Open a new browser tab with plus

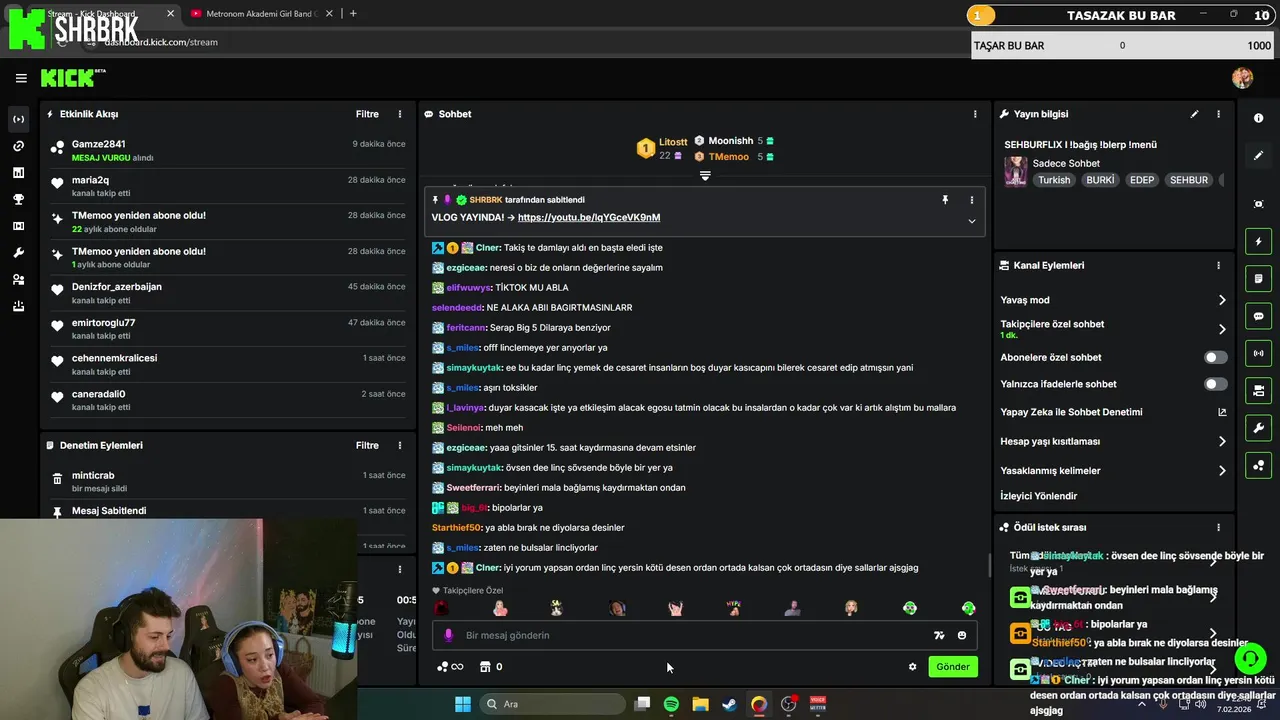click(x=353, y=14)
